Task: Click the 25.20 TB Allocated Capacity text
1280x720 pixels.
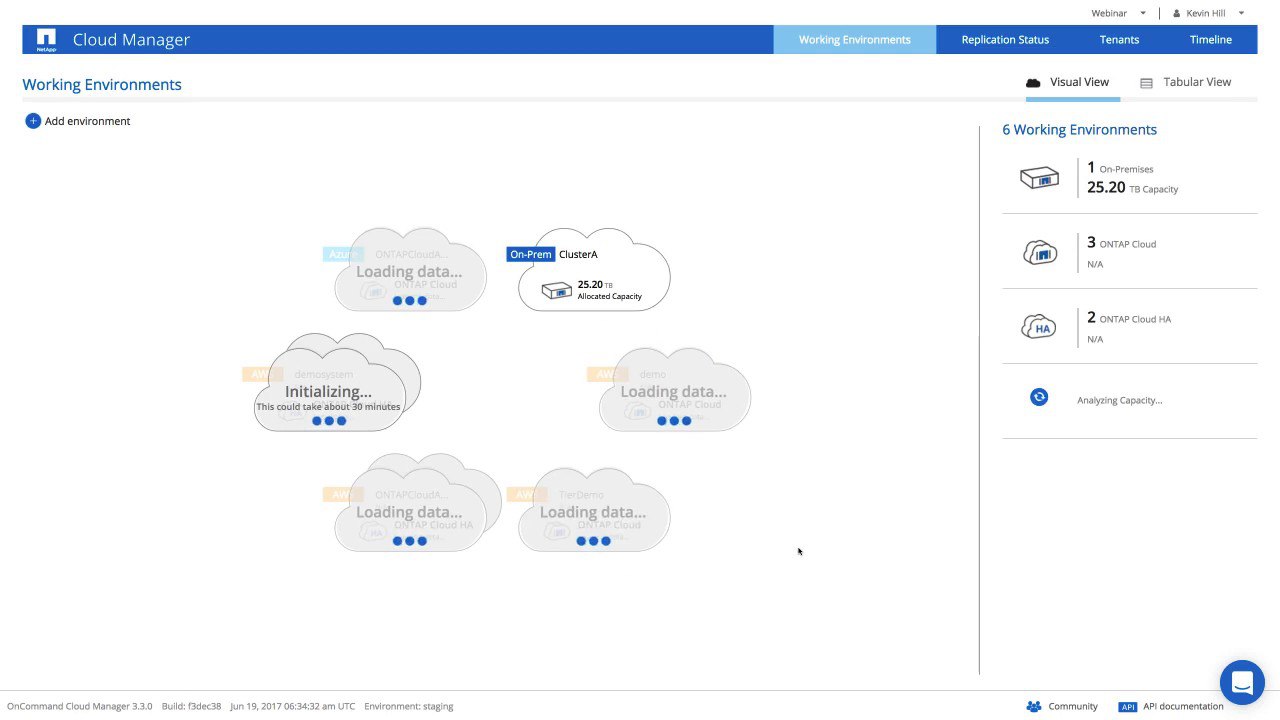Action: 609,290
